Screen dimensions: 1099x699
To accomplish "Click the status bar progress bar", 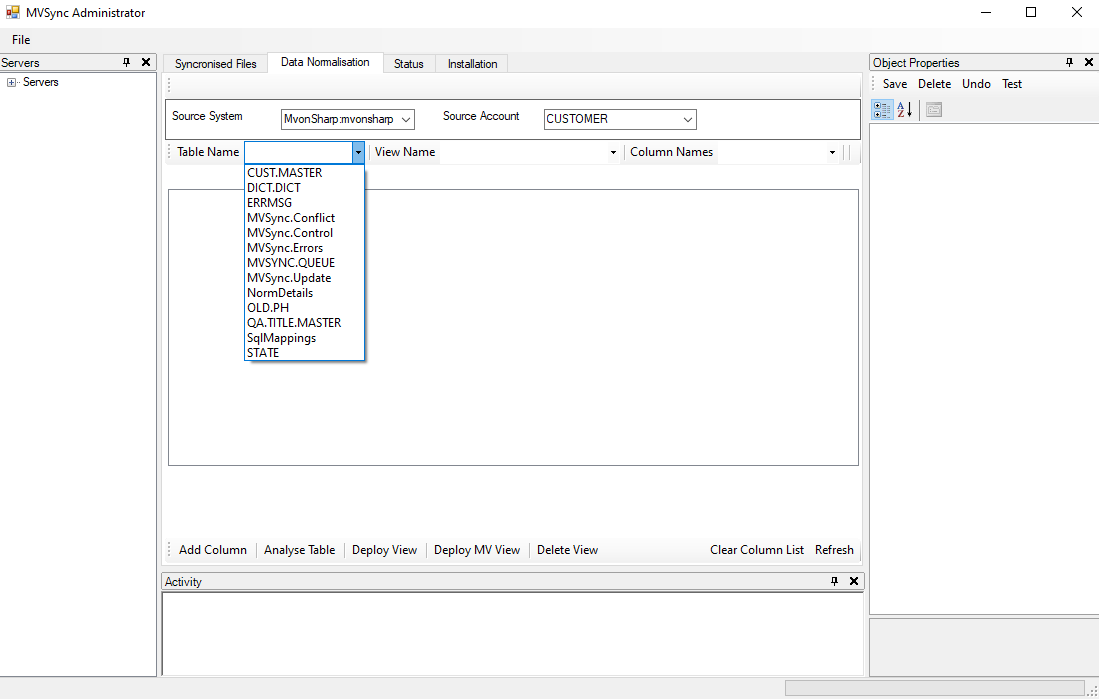I will [x=934, y=688].
